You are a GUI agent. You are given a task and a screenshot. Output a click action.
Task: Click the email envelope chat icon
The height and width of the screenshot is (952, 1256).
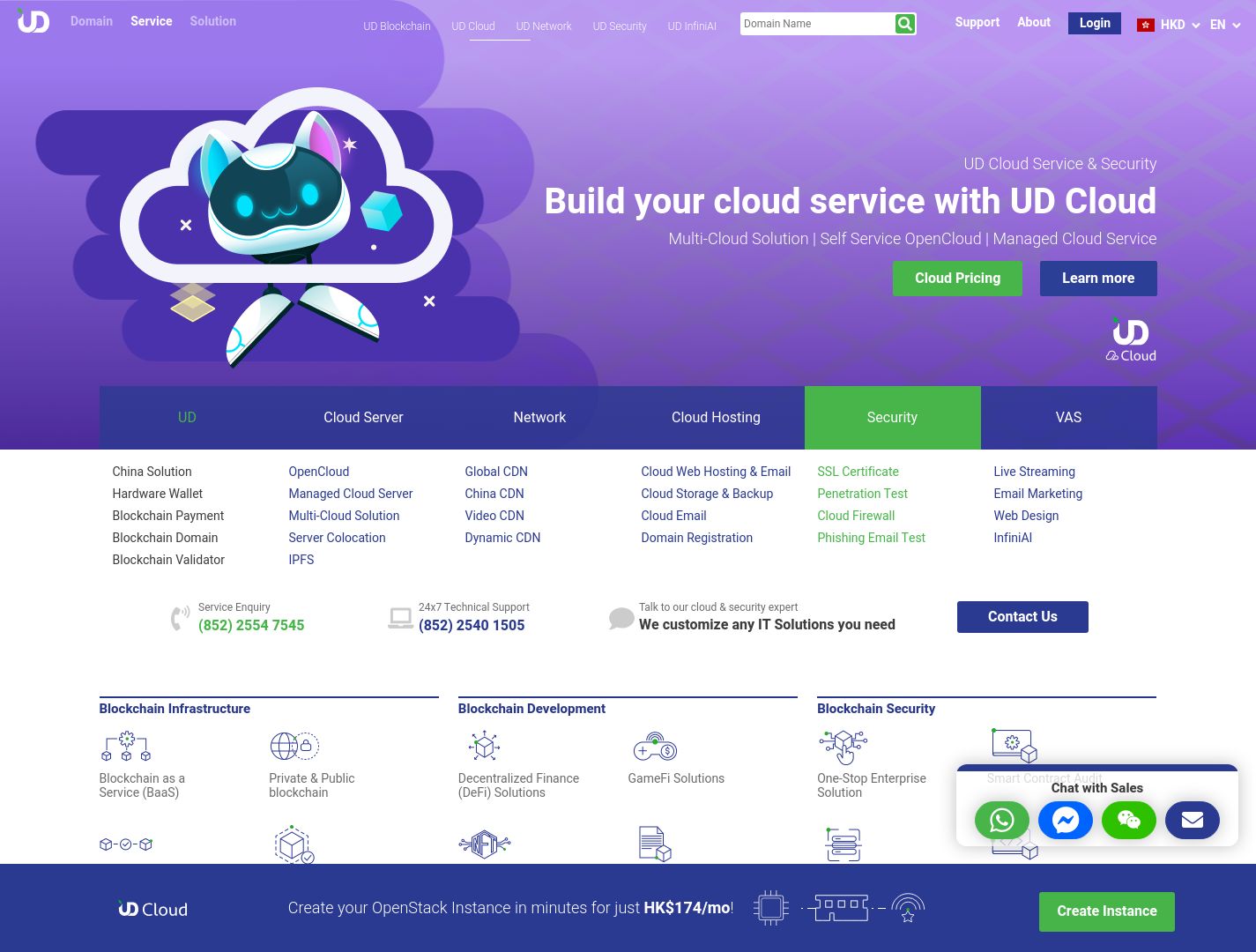(x=1192, y=821)
